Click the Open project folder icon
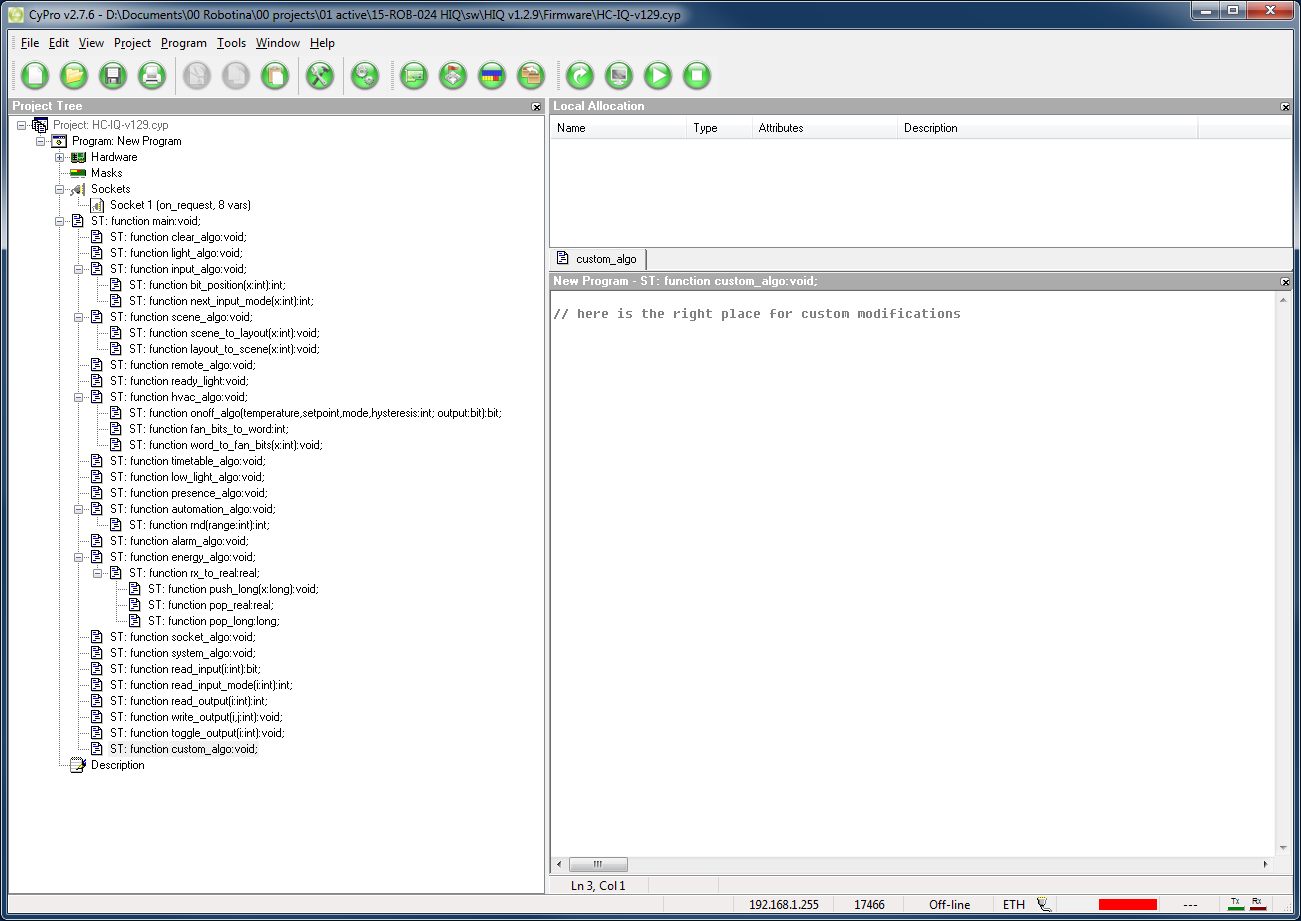Screen dimensions: 1301x921 (74, 75)
